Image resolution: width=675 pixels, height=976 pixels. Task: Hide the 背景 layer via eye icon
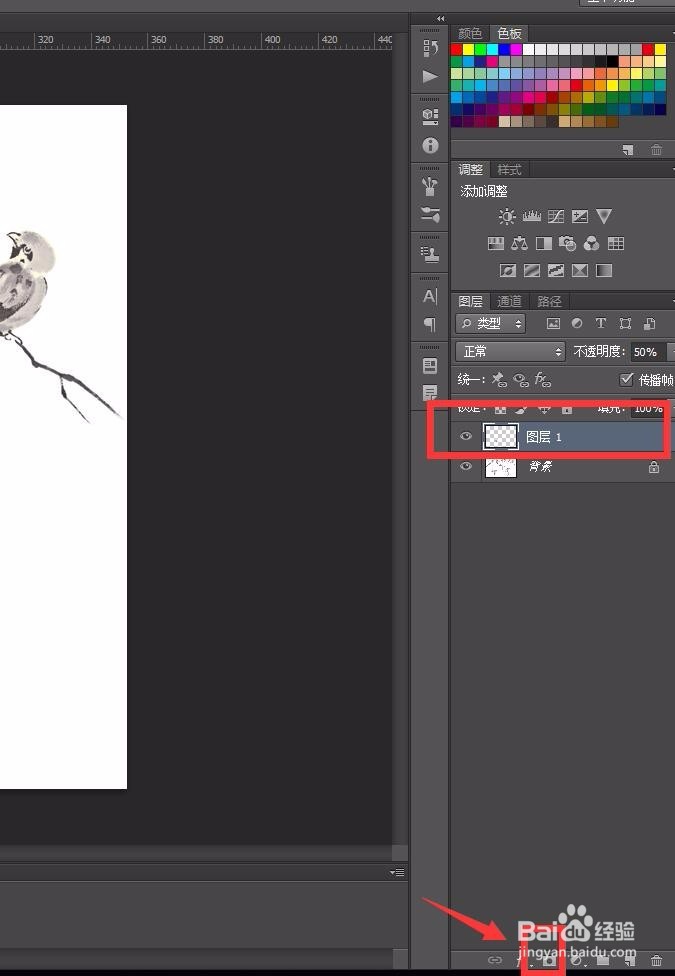(x=466, y=466)
